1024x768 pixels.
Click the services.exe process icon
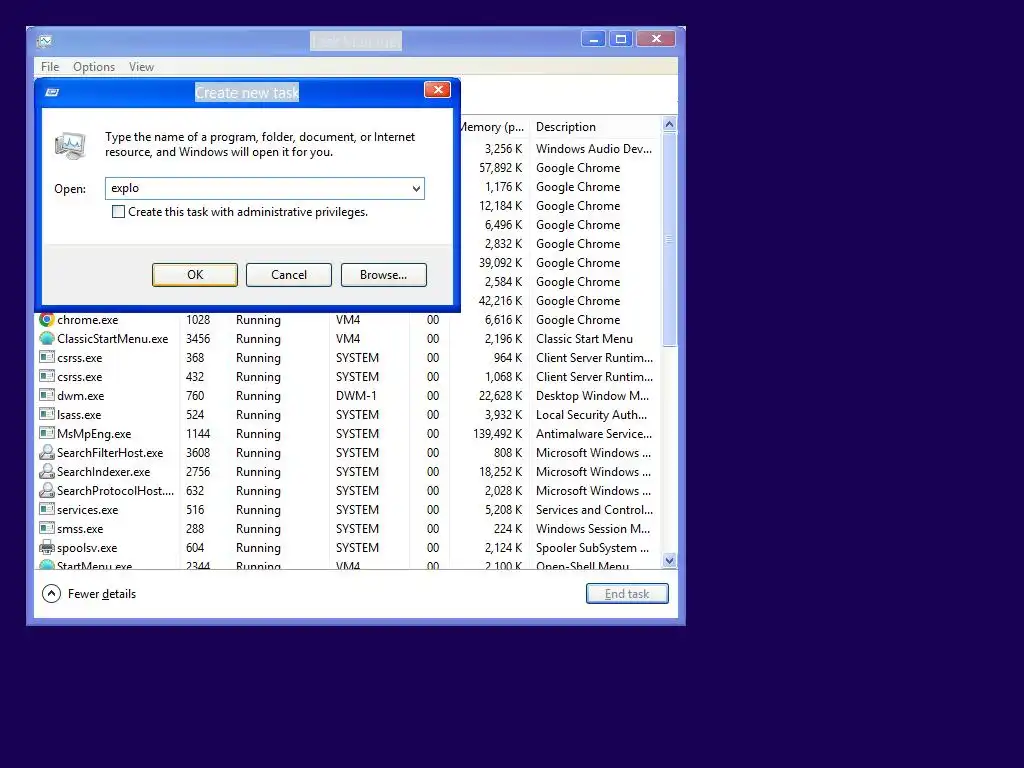click(x=46, y=509)
